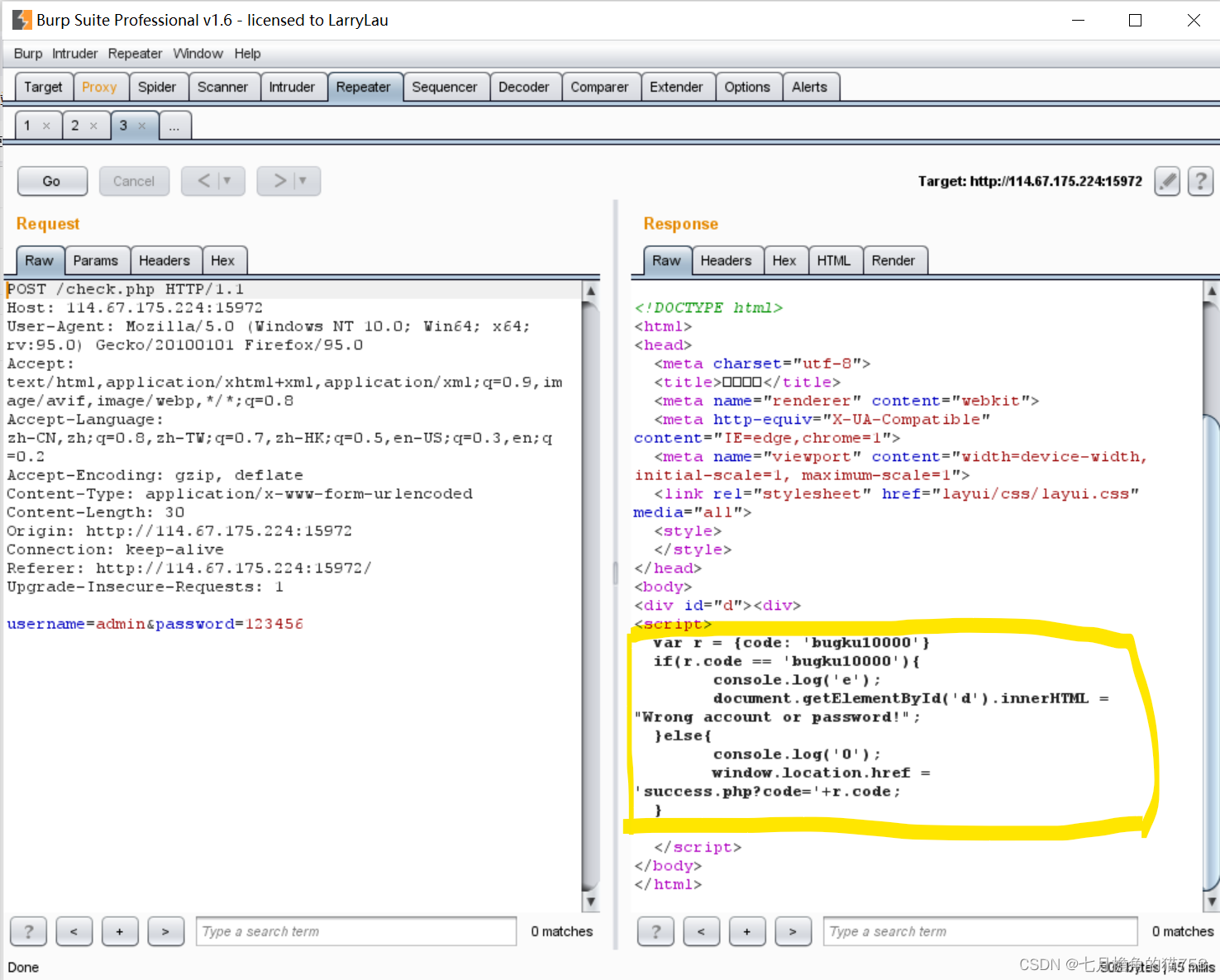Viewport: 1220px width, 980px height.
Task: Open the history forward dropdown arrow
Action: click(x=303, y=180)
